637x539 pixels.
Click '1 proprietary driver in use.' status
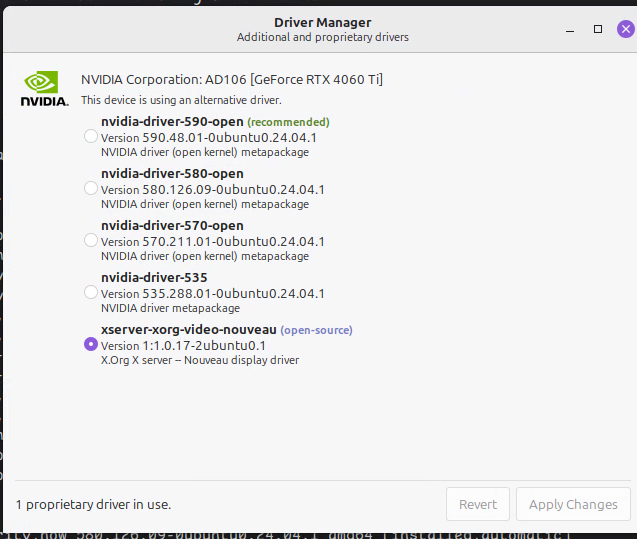[x=93, y=504]
